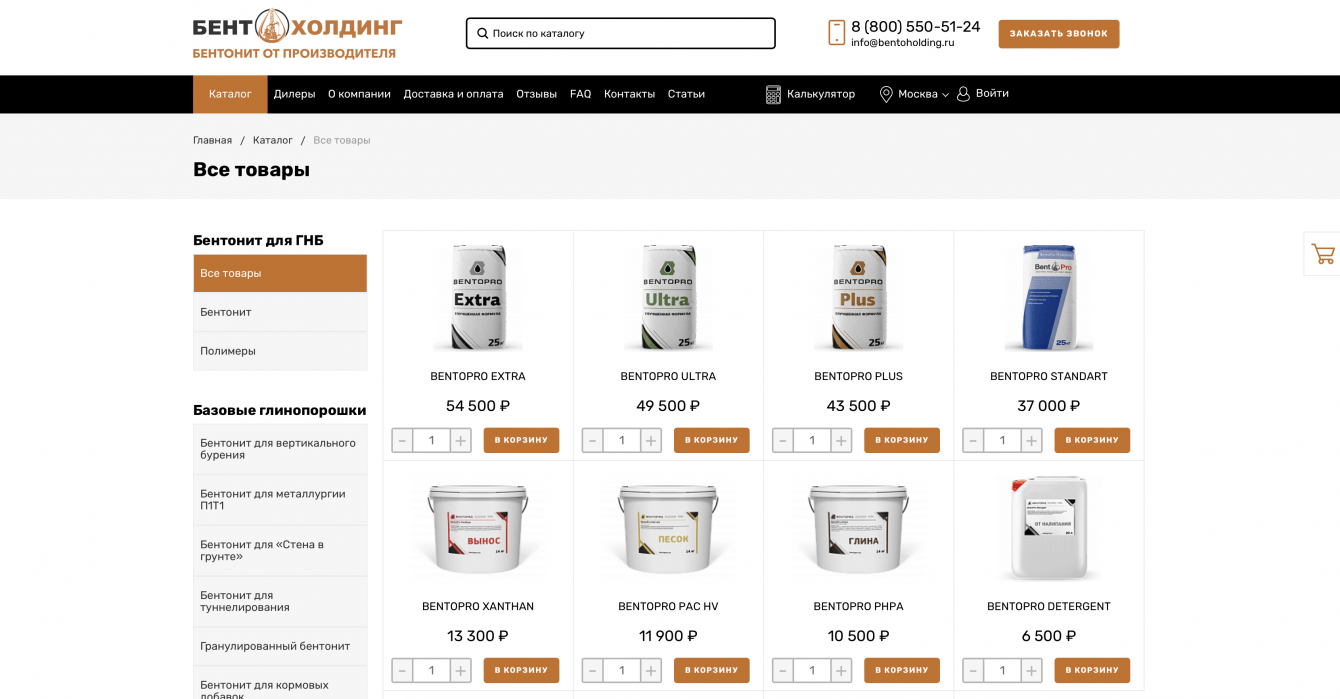Go to Доставка и оплата menu item

(453, 94)
